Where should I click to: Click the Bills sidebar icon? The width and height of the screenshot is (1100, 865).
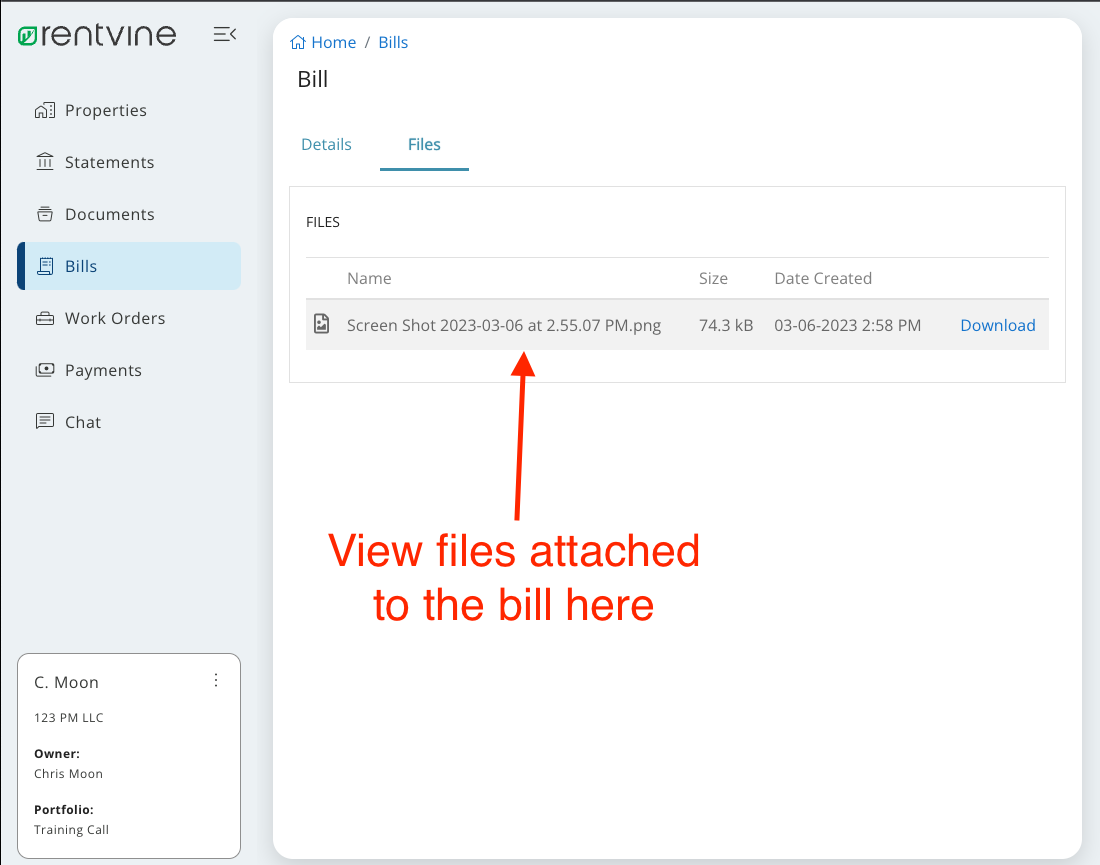coord(44,266)
